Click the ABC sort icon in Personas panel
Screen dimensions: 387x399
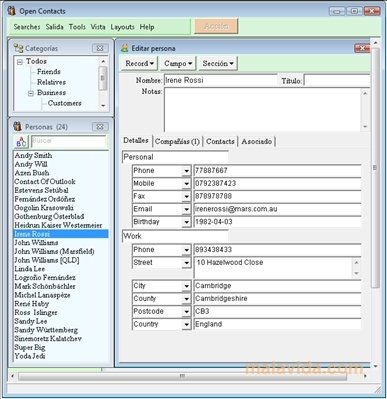(21, 141)
